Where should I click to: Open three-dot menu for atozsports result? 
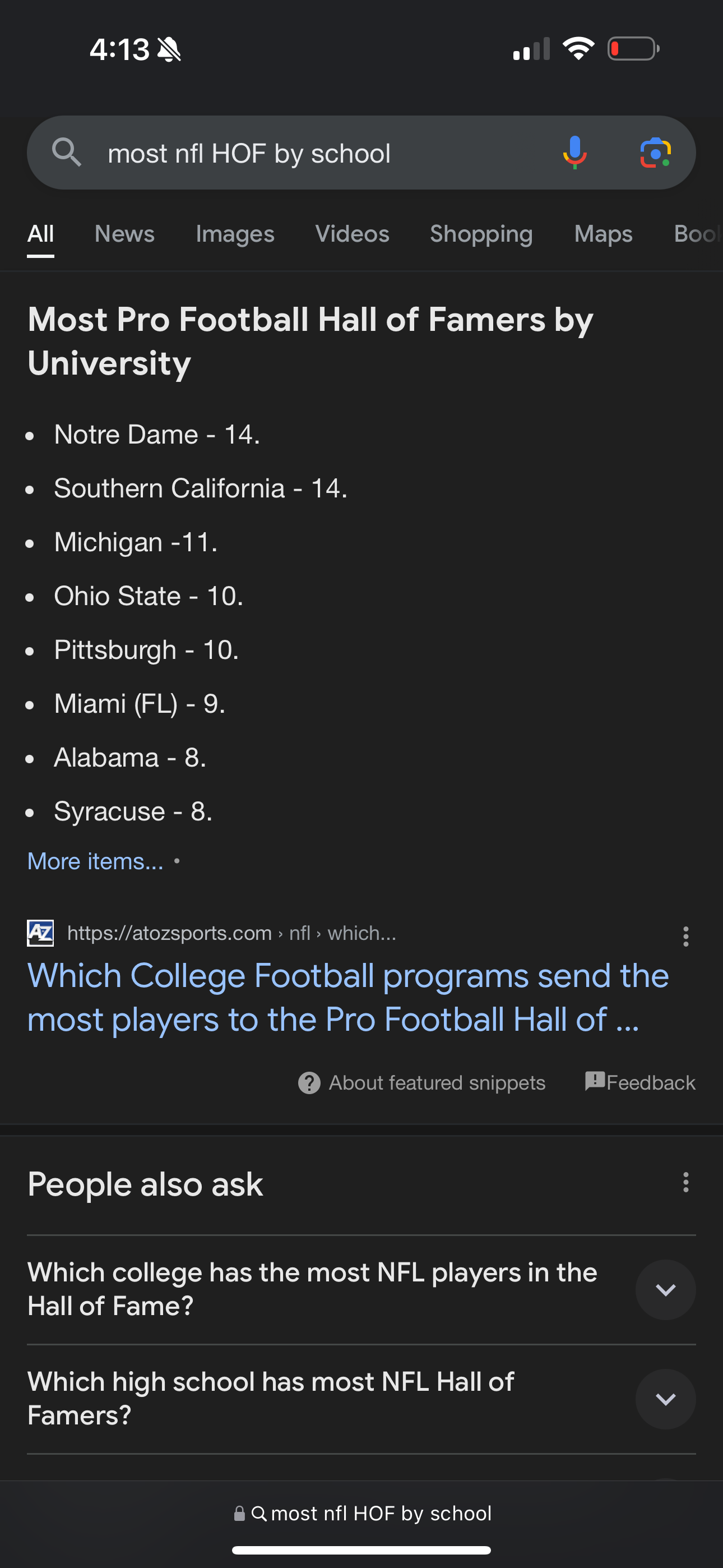pos(685,936)
